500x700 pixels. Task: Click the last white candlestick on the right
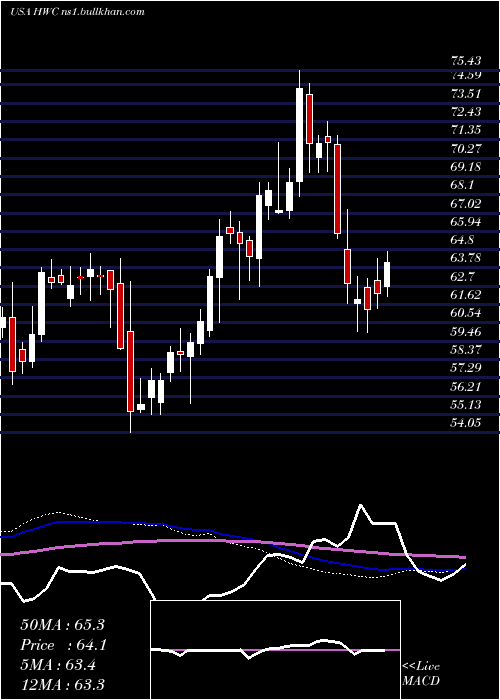(x=387, y=274)
